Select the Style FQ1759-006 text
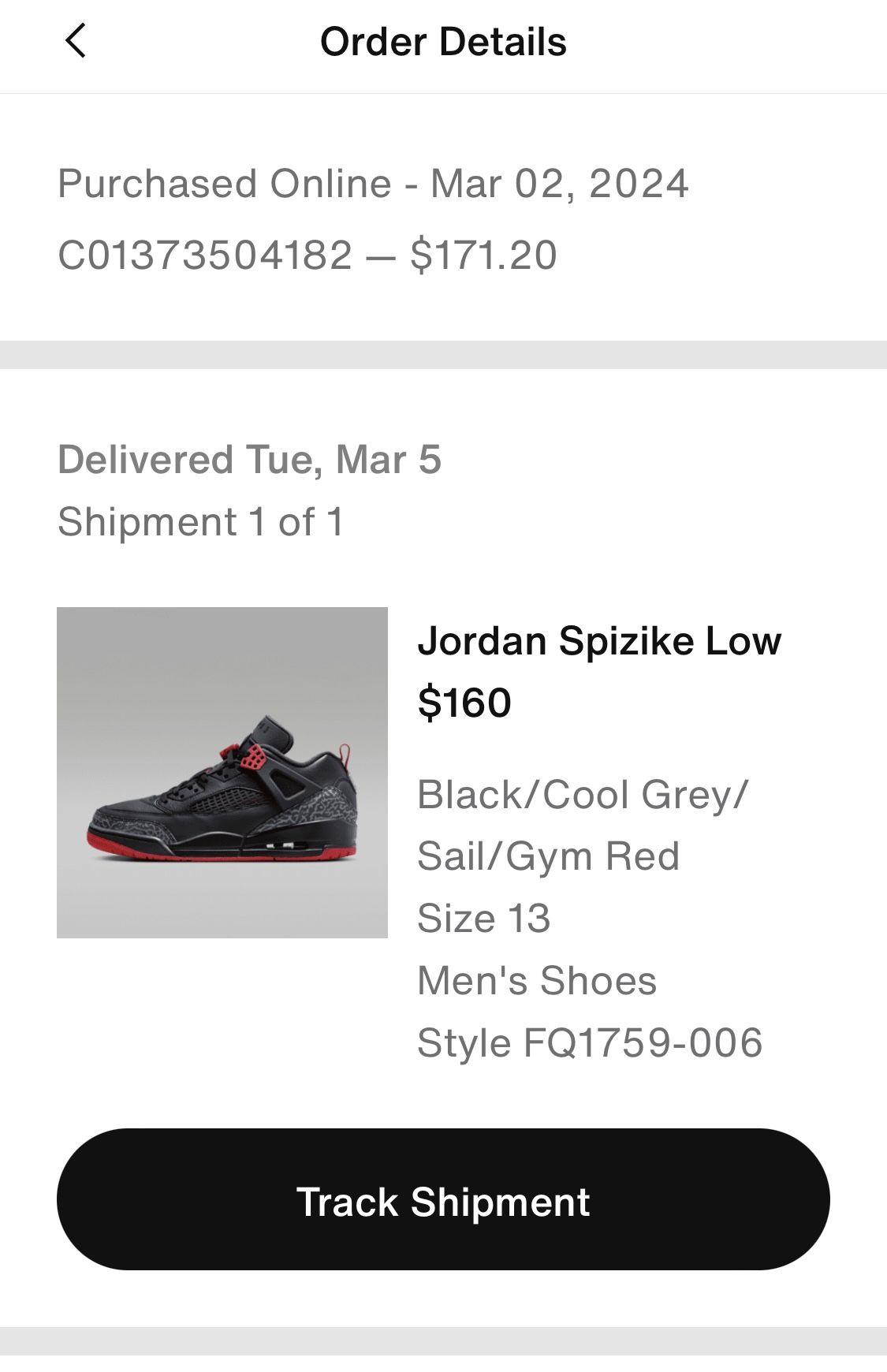Screen dimensions: 887x1372 [x=590, y=1042]
